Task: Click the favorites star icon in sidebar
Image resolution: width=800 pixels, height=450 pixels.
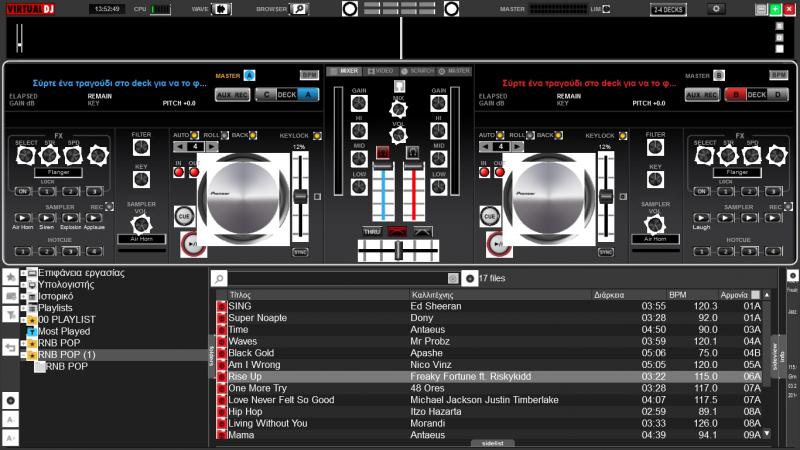Action: pos(10,276)
